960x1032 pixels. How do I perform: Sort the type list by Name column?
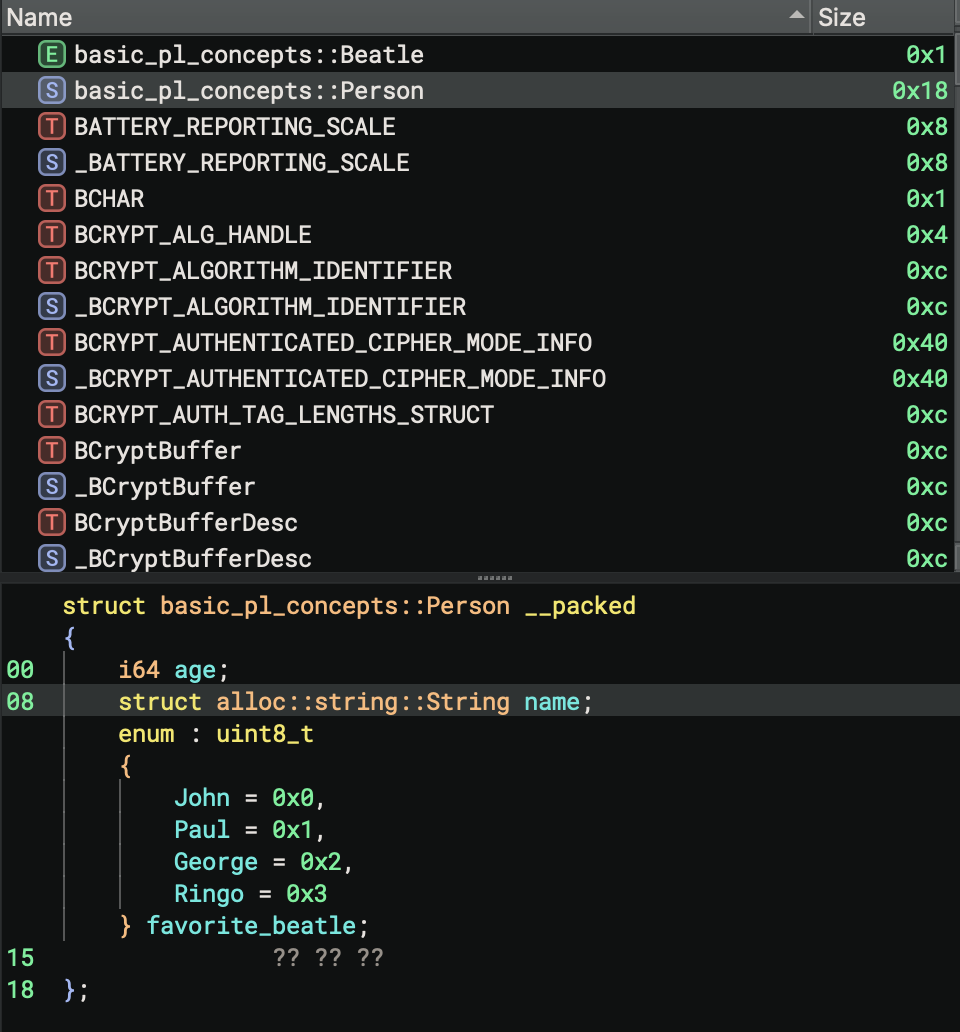click(x=400, y=17)
